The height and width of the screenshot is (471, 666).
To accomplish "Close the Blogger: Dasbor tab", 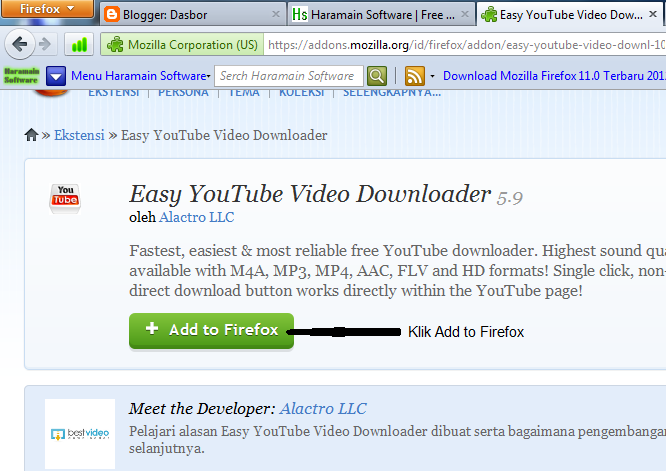I will [x=276, y=14].
